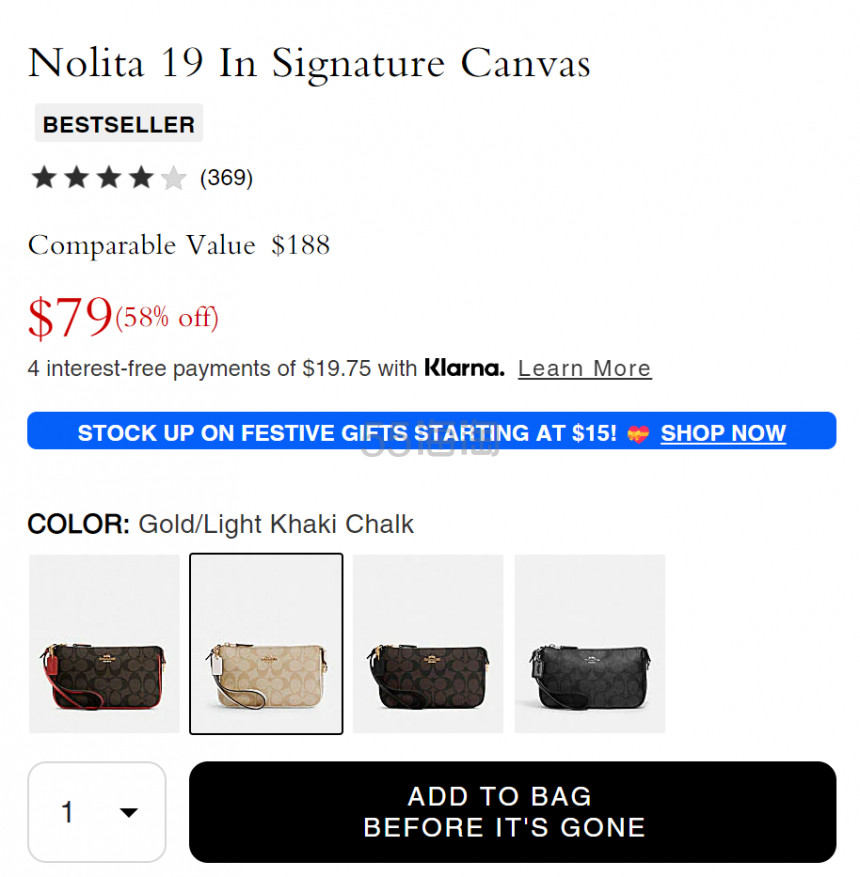860x877 pixels.
Task: Open the quantity dropdown showing 1
Action: coord(97,812)
